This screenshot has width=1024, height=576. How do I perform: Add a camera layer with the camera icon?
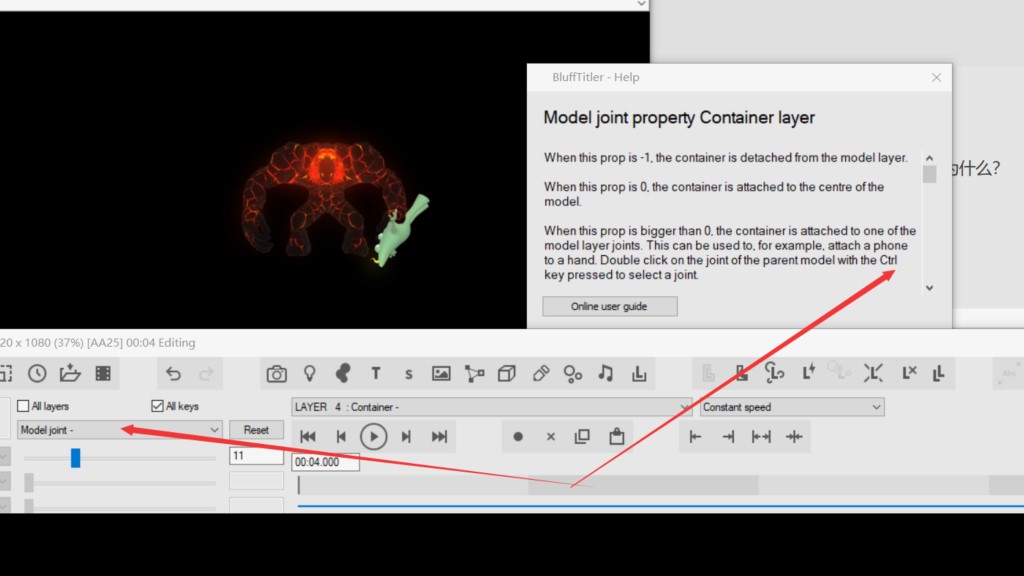pyautogui.click(x=276, y=374)
